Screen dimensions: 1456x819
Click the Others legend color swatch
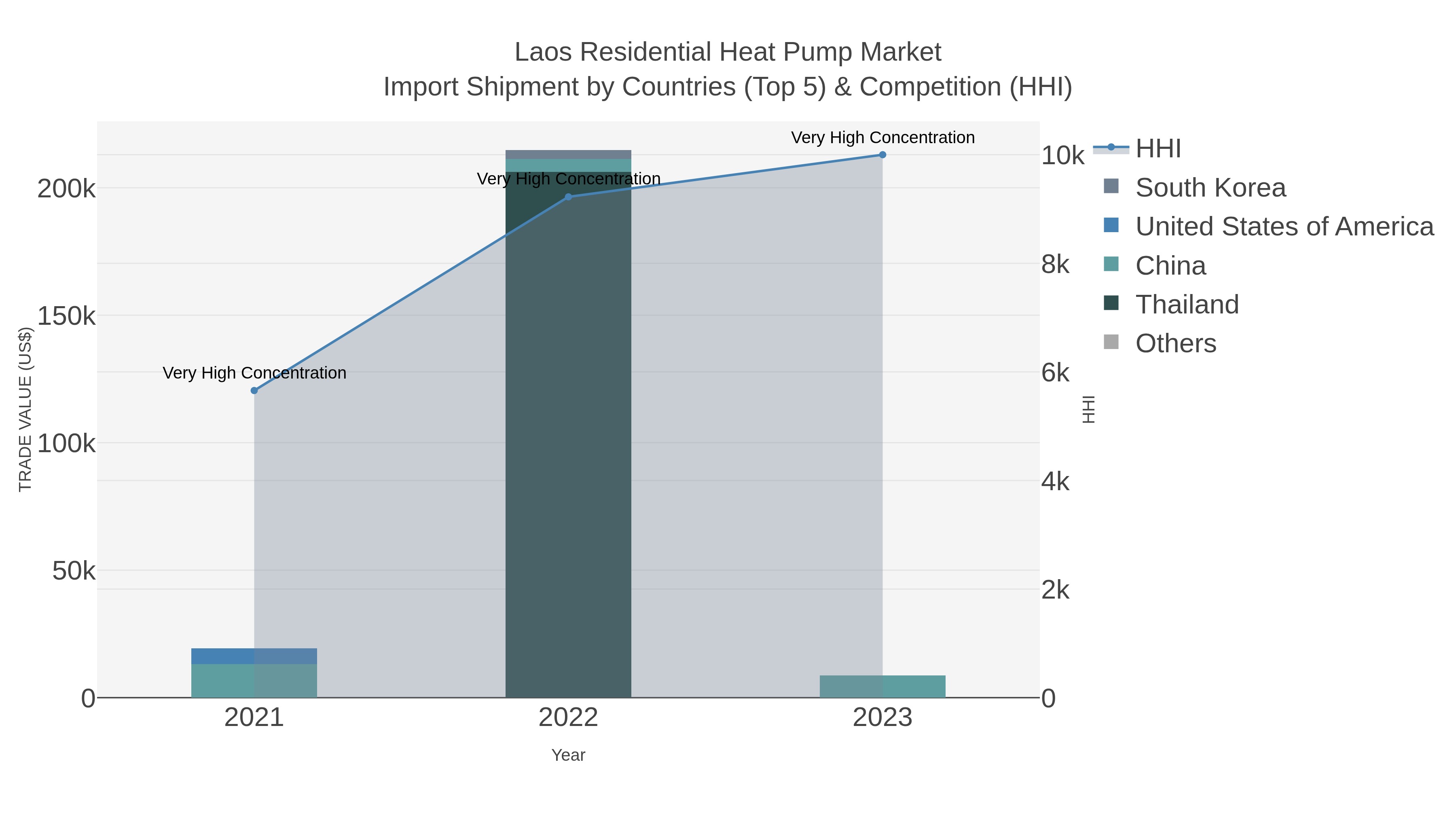[x=1111, y=342]
